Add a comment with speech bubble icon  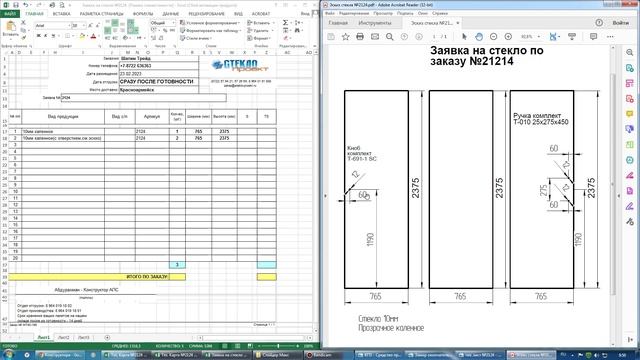[593, 37]
